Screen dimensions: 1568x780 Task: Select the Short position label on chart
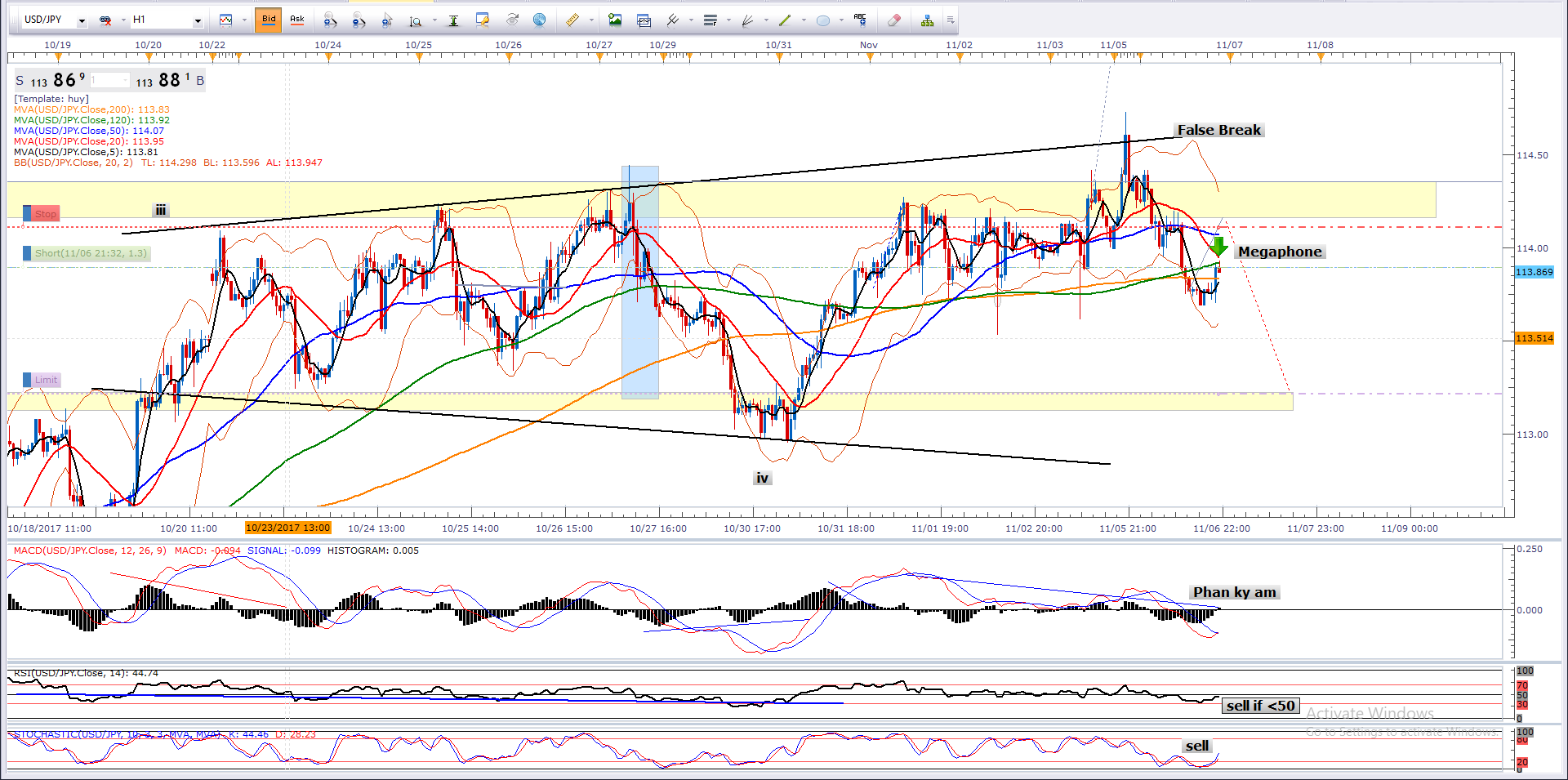point(90,253)
